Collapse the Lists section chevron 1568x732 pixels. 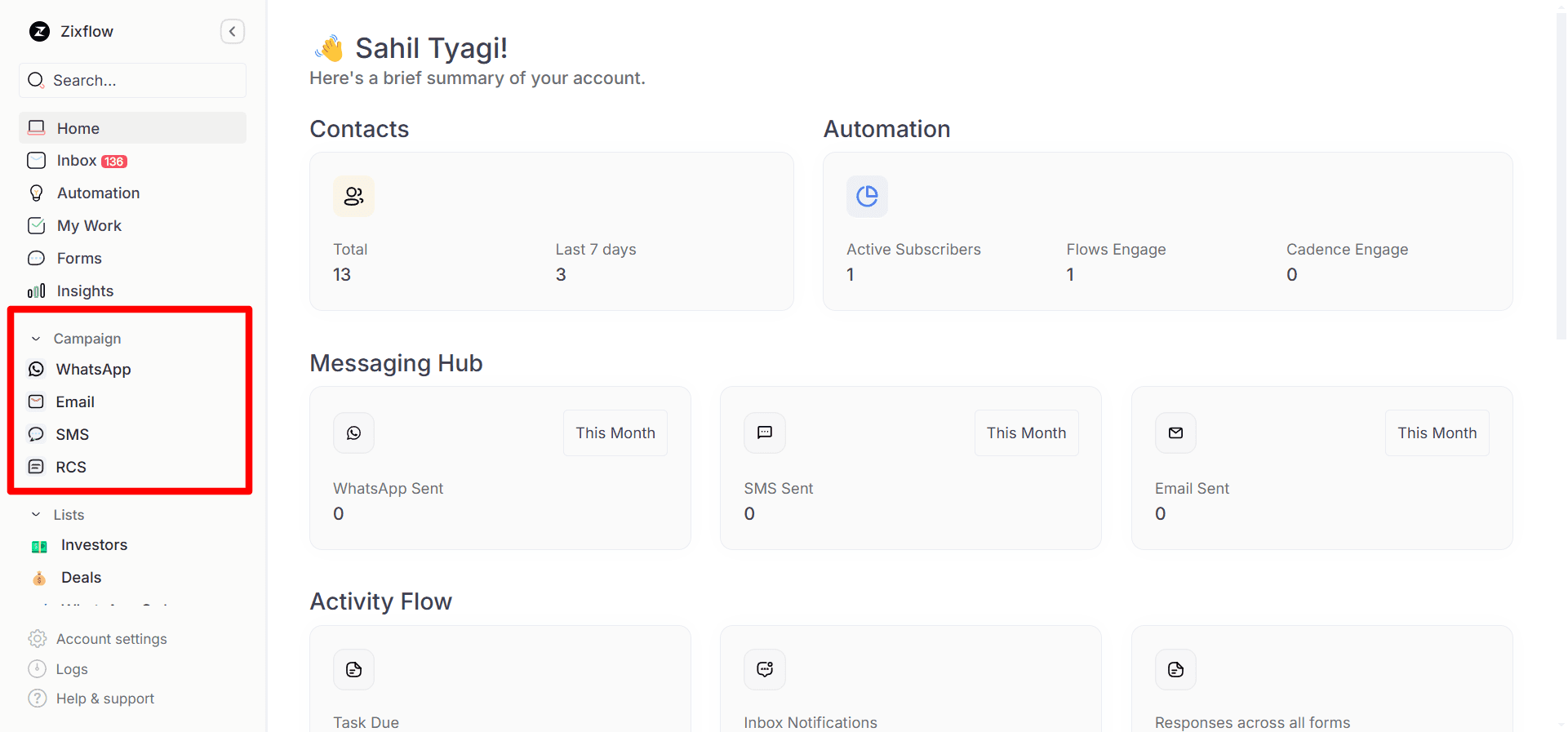click(36, 515)
